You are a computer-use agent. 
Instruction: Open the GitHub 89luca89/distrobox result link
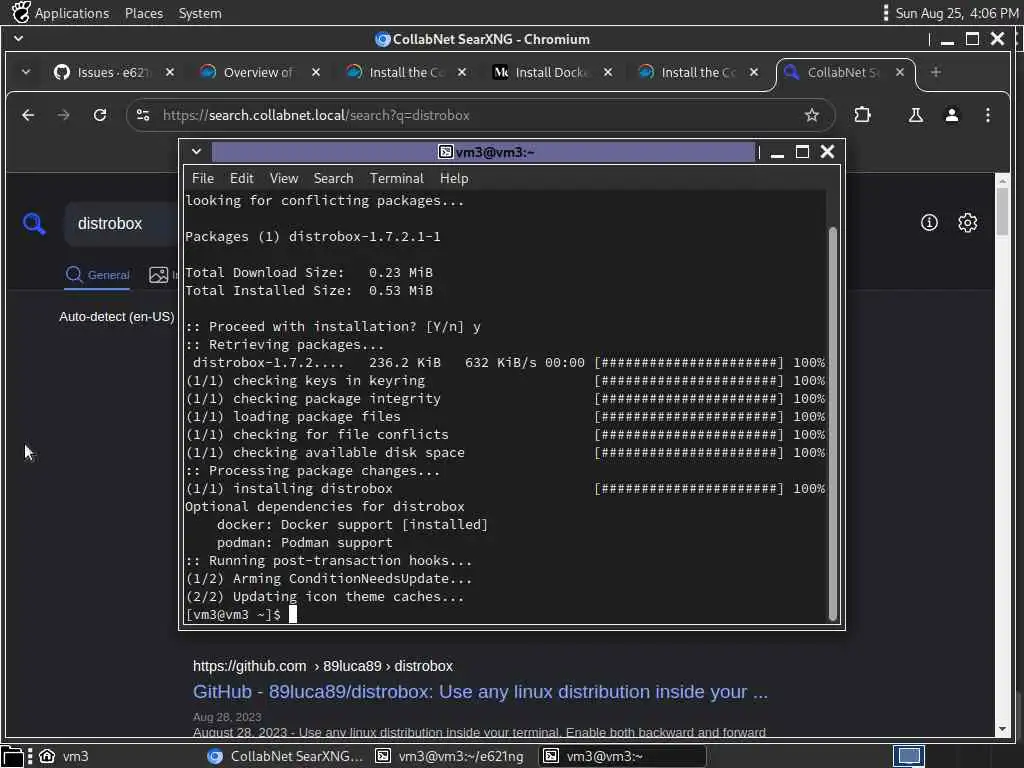[x=480, y=692]
